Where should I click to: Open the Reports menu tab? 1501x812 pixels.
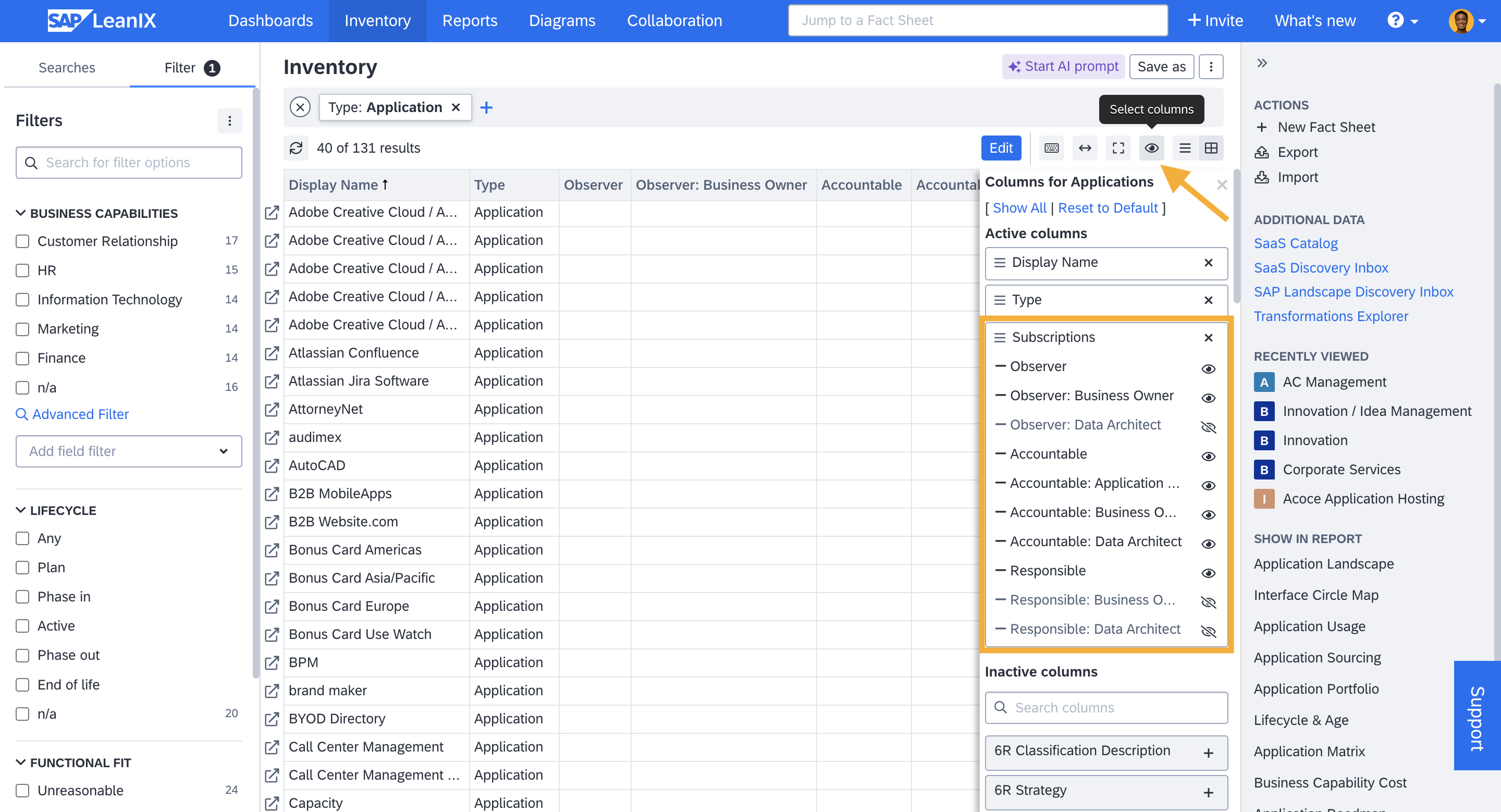(470, 20)
